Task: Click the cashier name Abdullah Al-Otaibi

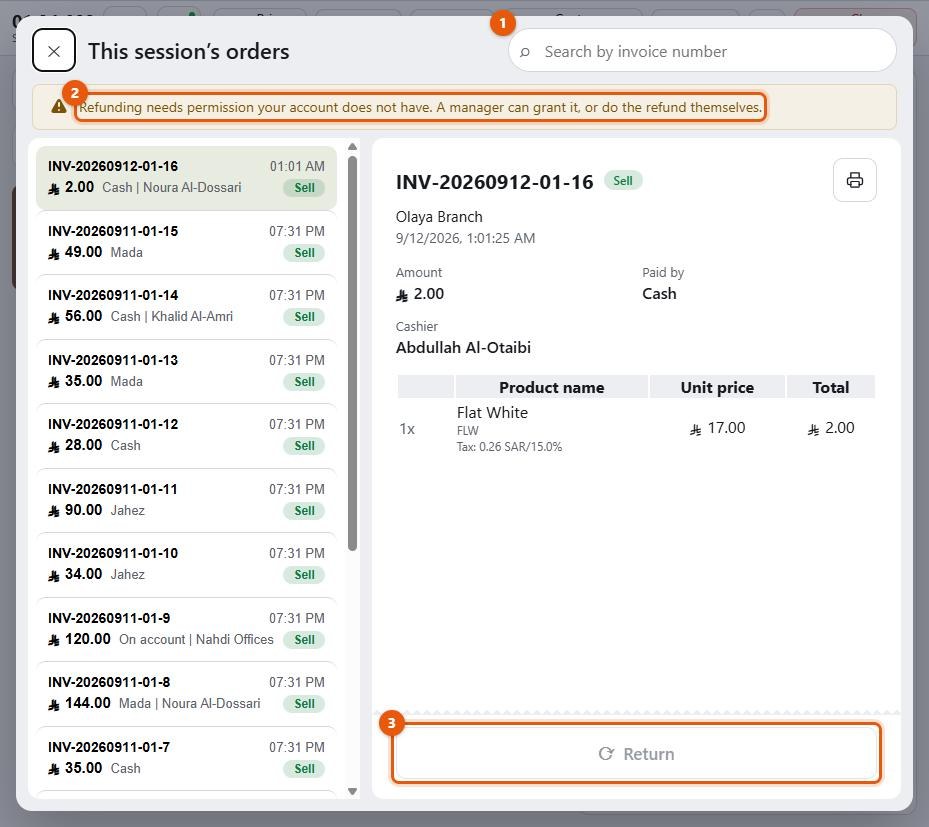Action: coord(463,347)
